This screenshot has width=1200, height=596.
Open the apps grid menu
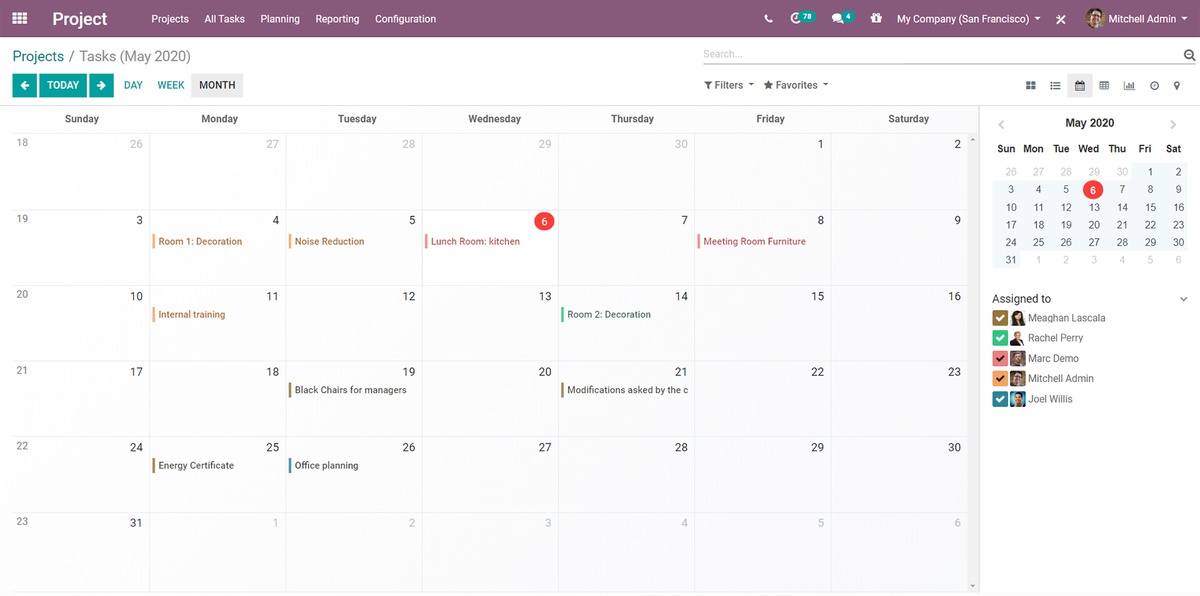(x=20, y=18)
